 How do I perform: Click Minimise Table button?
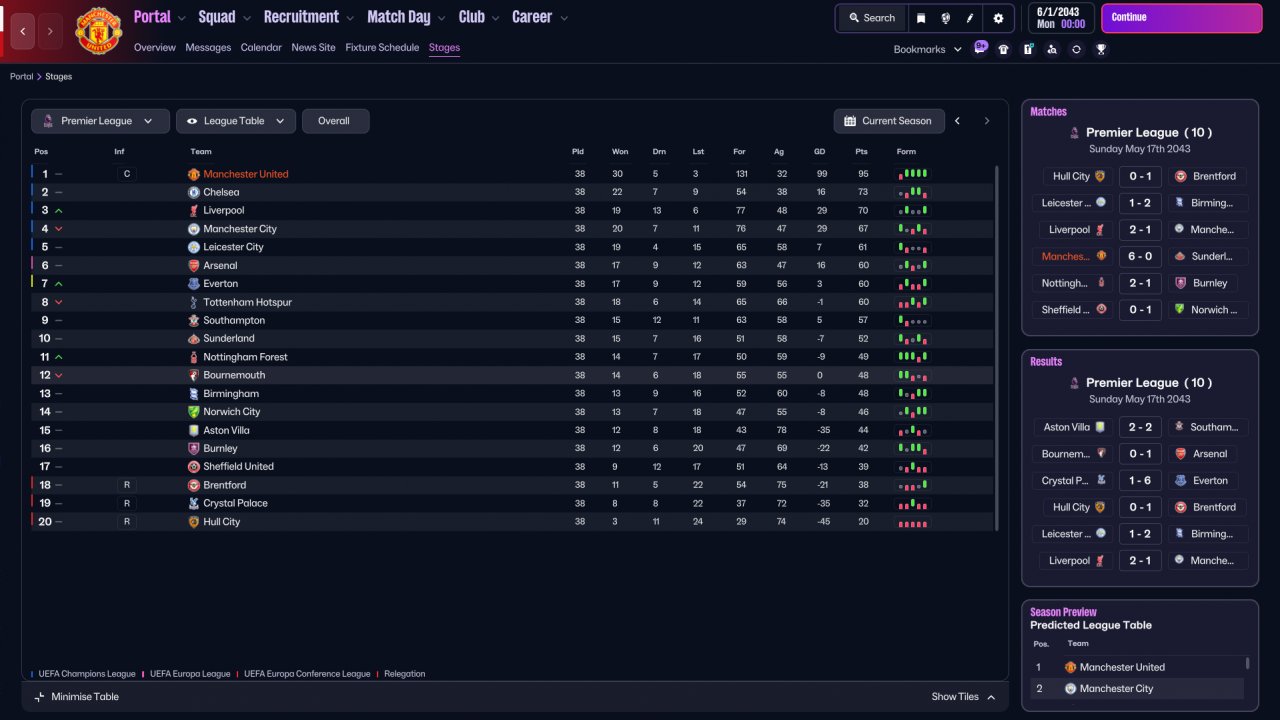pyautogui.click(x=76, y=697)
